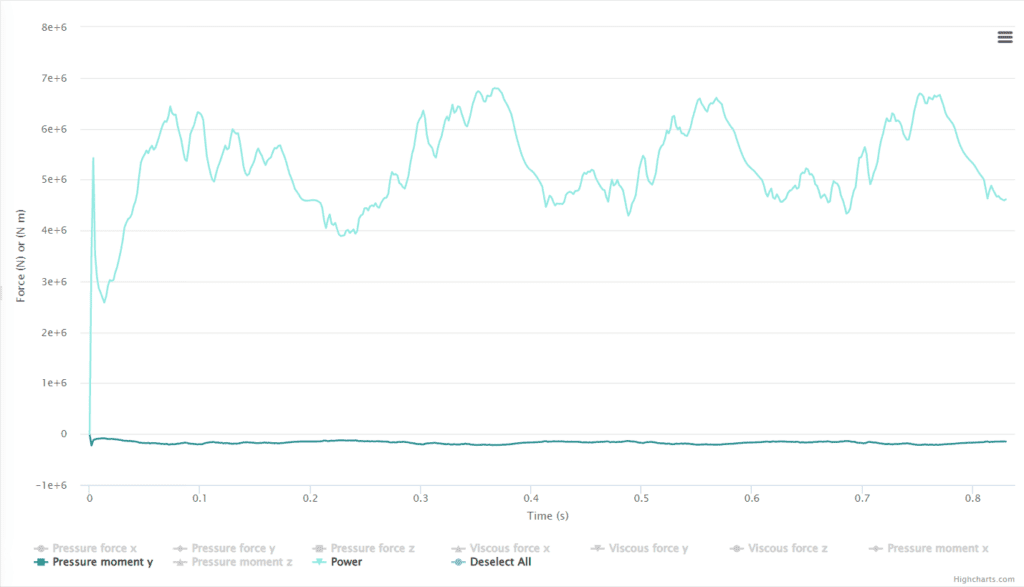The image size is (1024, 587).
Task: Click the Viscous force y legend marker icon
Action: click(x=596, y=548)
